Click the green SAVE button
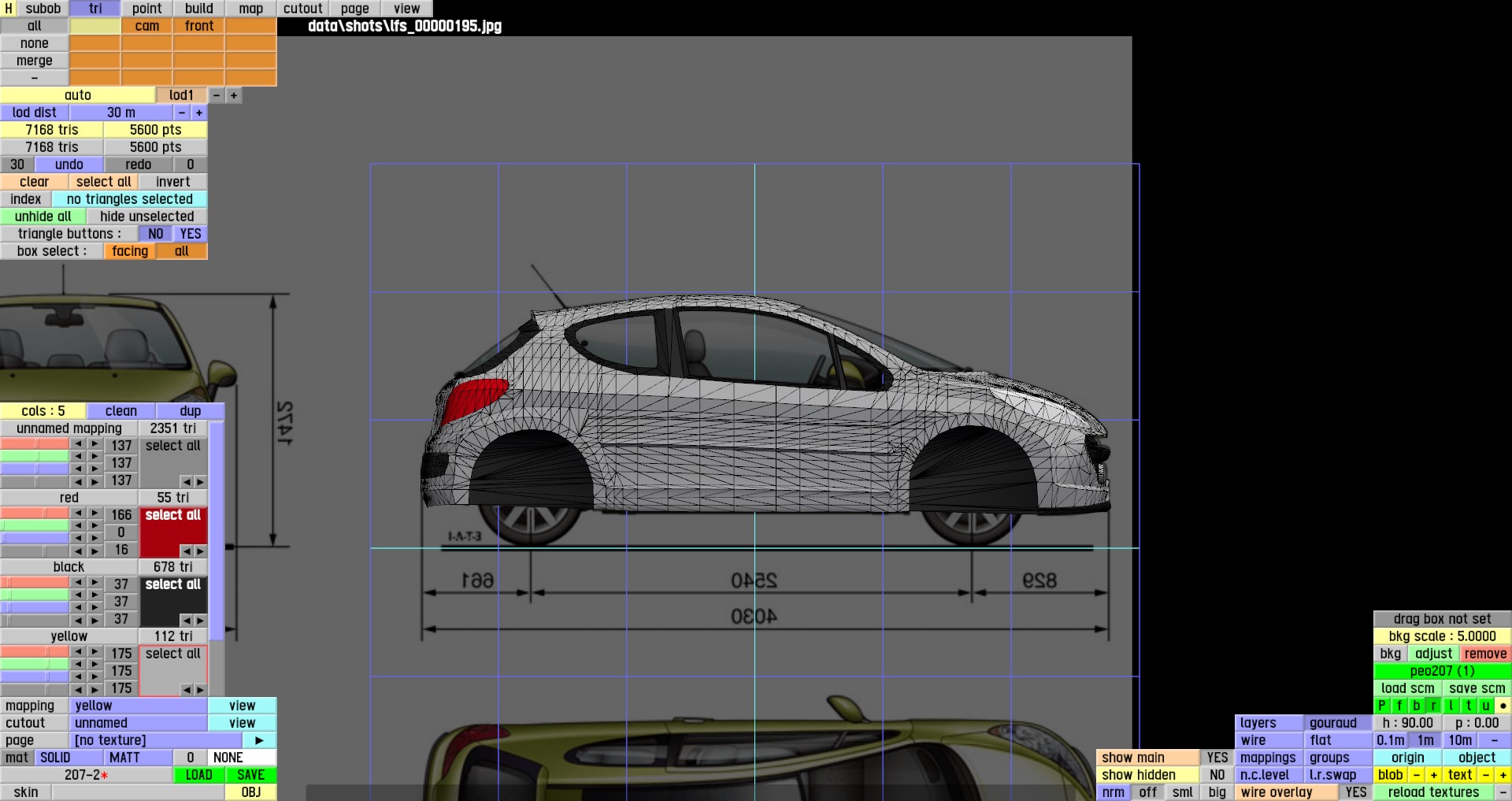 pyautogui.click(x=250, y=775)
